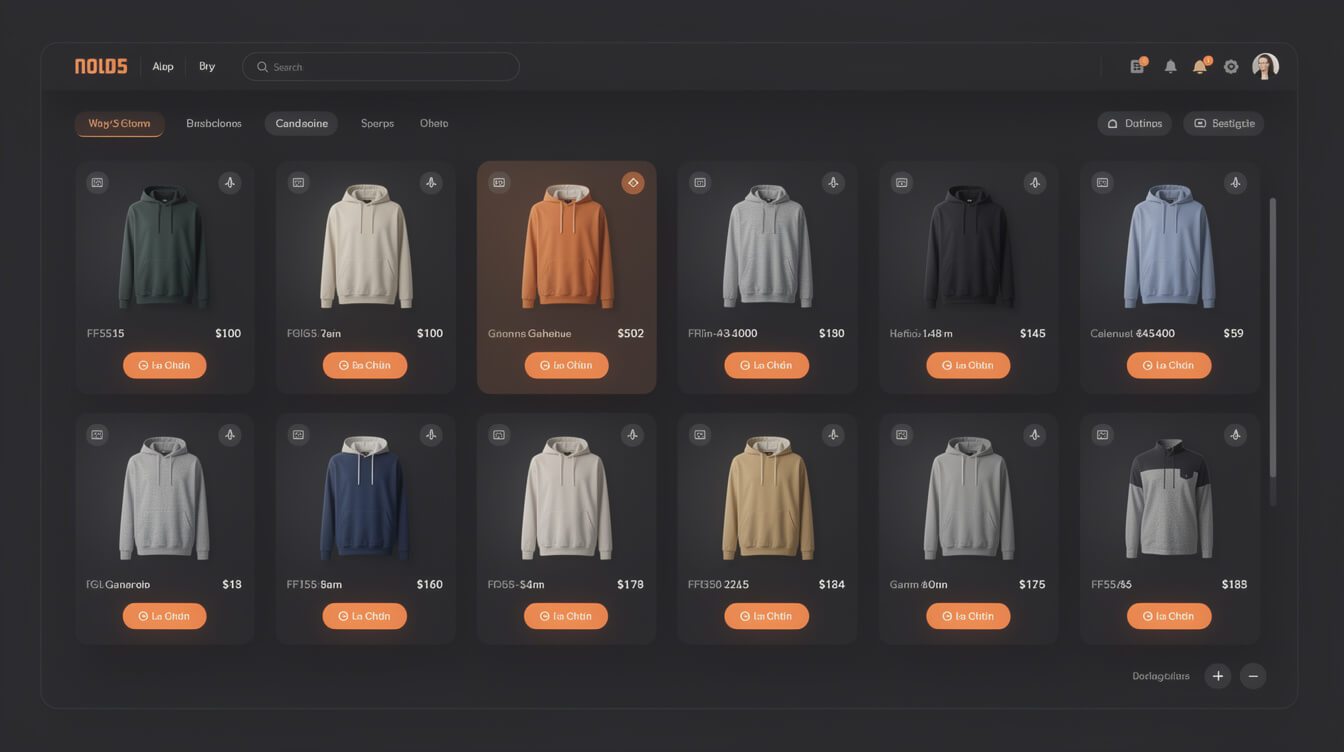Screen dimensions: 1344x752
Task: Select the Way'S Giorn tab
Action: 119,123
